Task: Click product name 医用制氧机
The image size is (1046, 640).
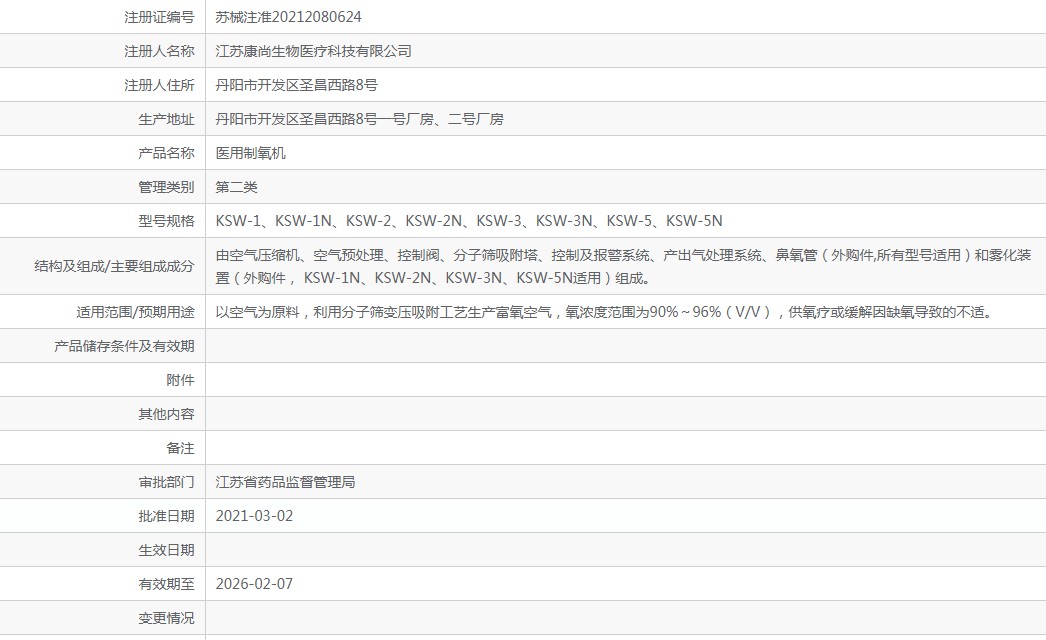Action: 250,153
